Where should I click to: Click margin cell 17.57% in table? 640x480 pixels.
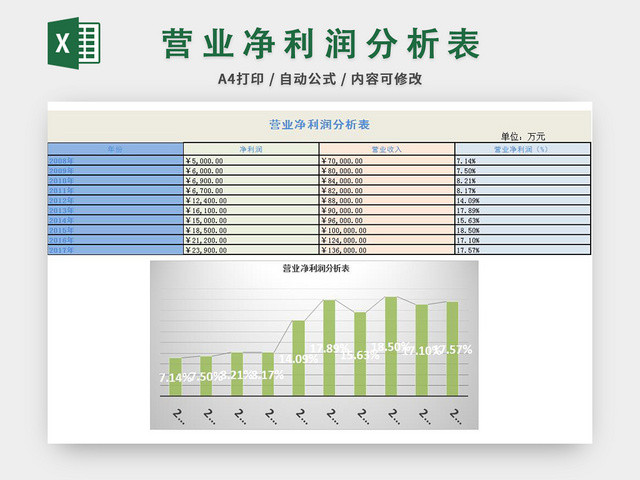[x=522, y=250]
